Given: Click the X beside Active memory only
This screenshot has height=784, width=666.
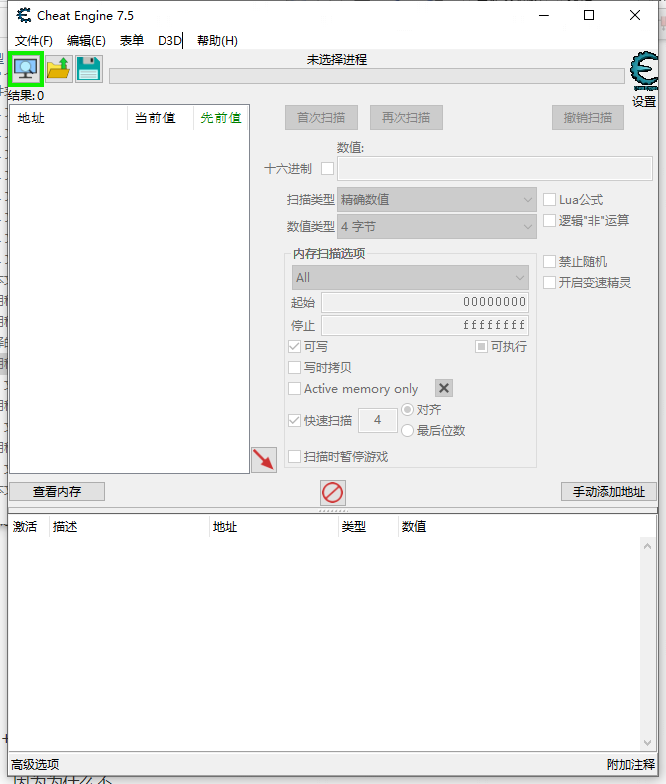Looking at the screenshot, I should click(x=444, y=388).
